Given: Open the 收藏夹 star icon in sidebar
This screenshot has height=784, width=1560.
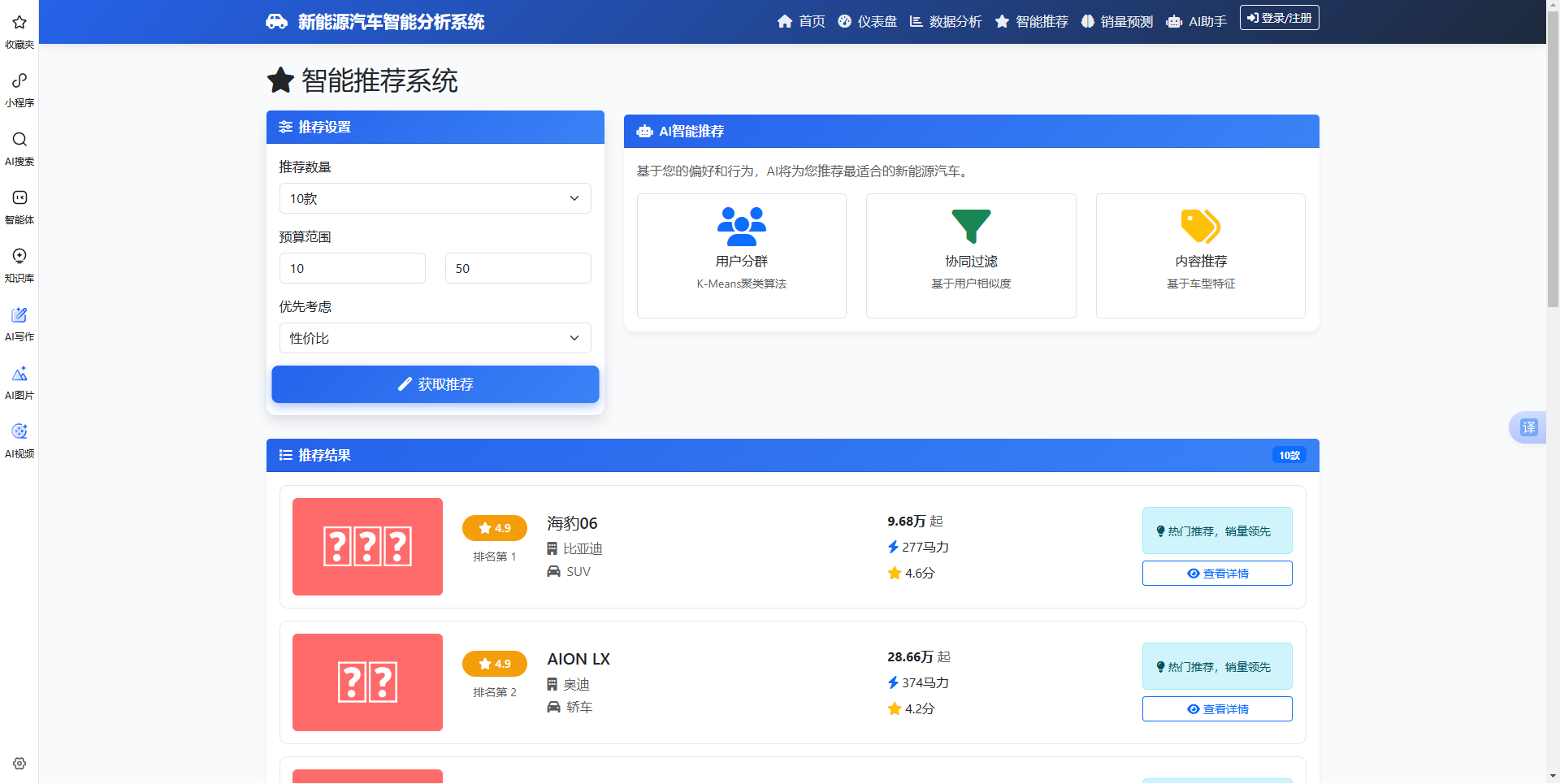Looking at the screenshot, I should (x=19, y=22).
